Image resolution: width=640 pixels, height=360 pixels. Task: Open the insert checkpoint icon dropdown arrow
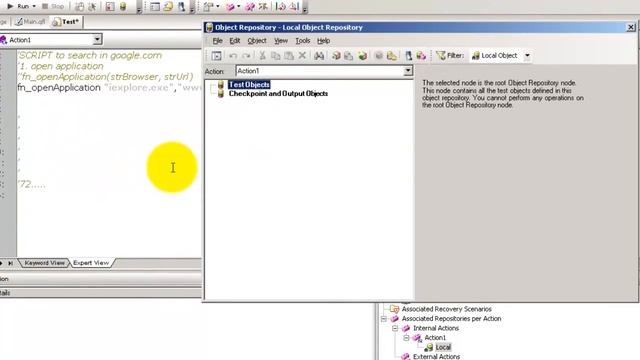tap(218, 7)
